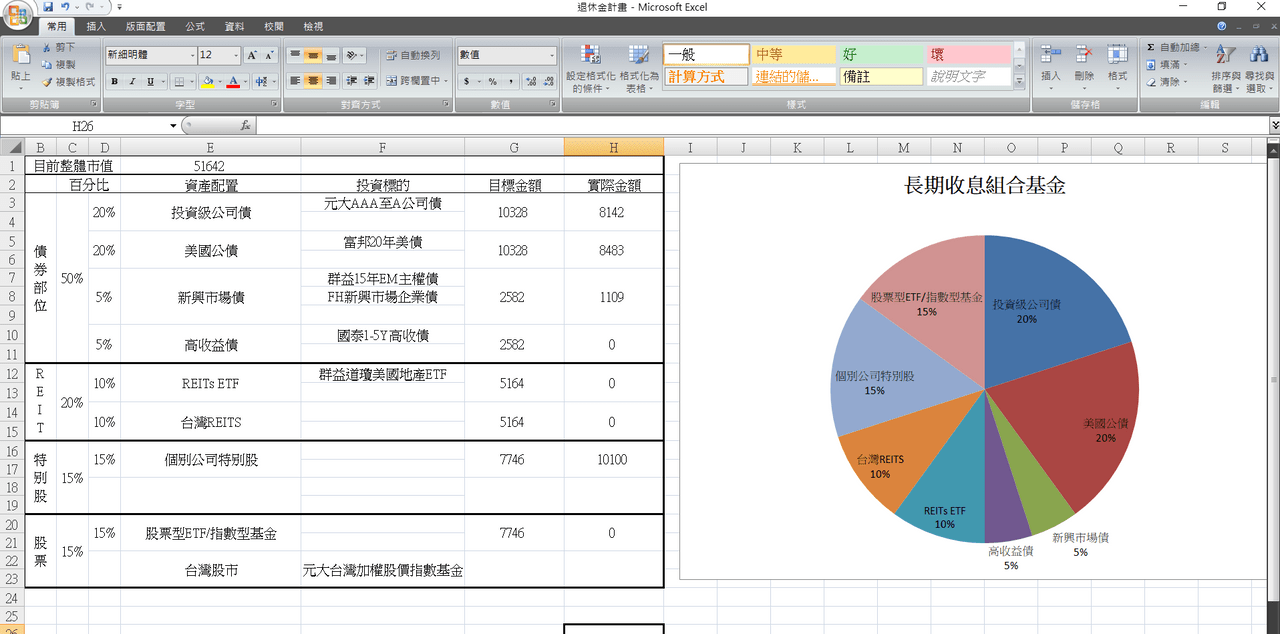The image size is (1280, 634).
Task: Undo the last action
Action: click(x=65, y=7)
